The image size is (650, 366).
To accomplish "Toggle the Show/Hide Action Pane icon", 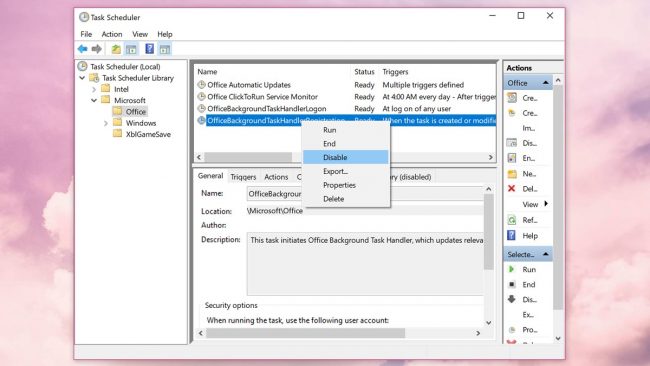I will [x=165, y=49].
